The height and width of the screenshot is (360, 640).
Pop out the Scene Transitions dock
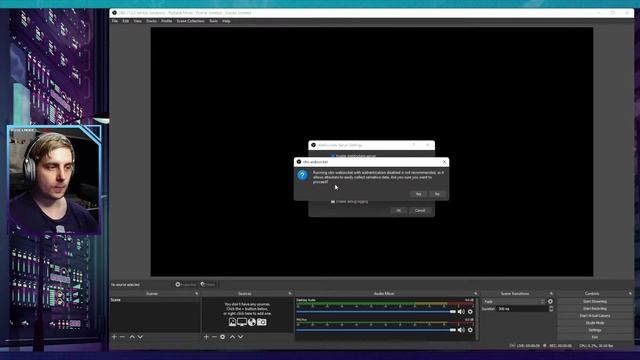click(551, 293)
